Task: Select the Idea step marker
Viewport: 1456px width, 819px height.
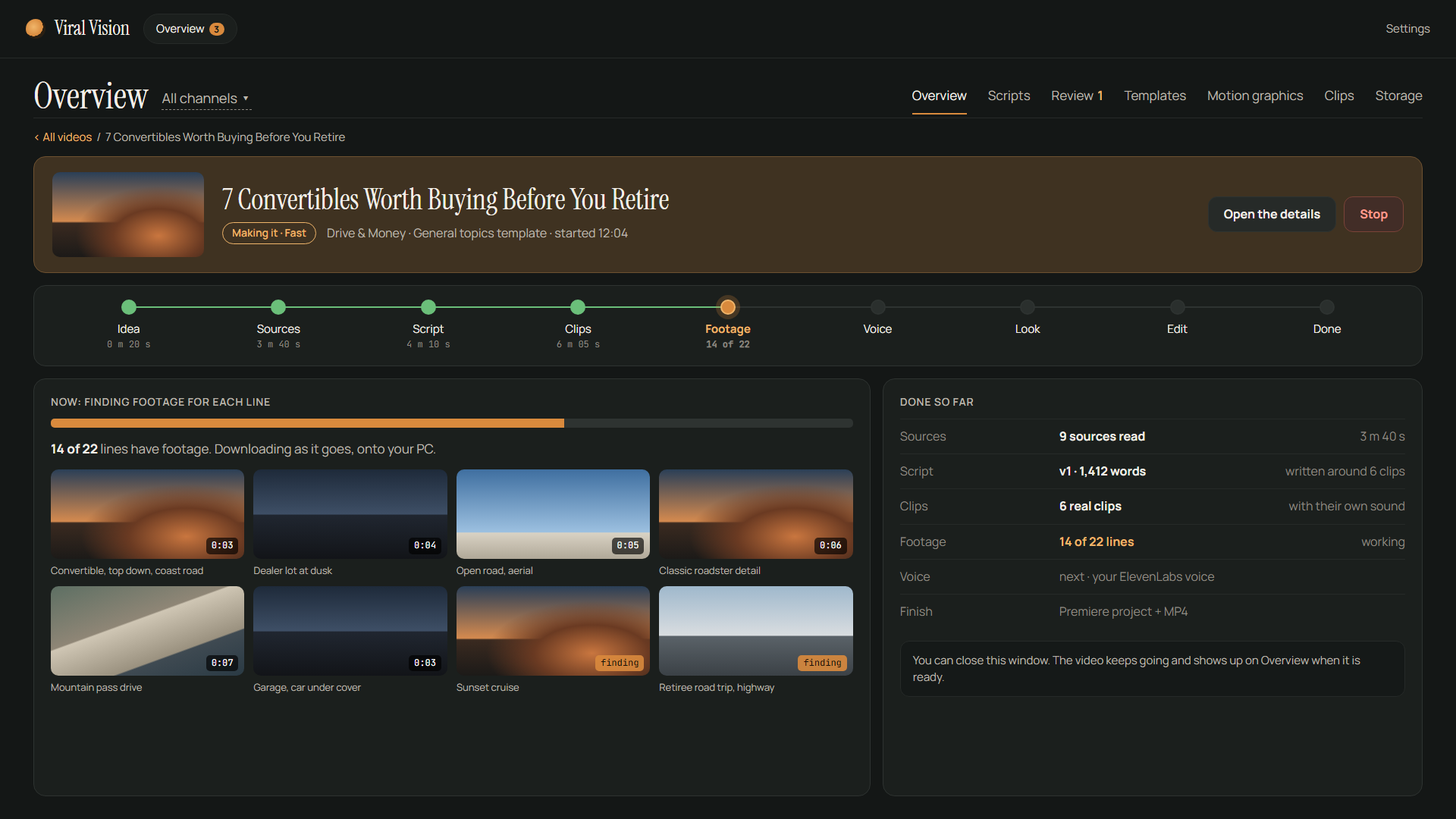Action: 129,307
